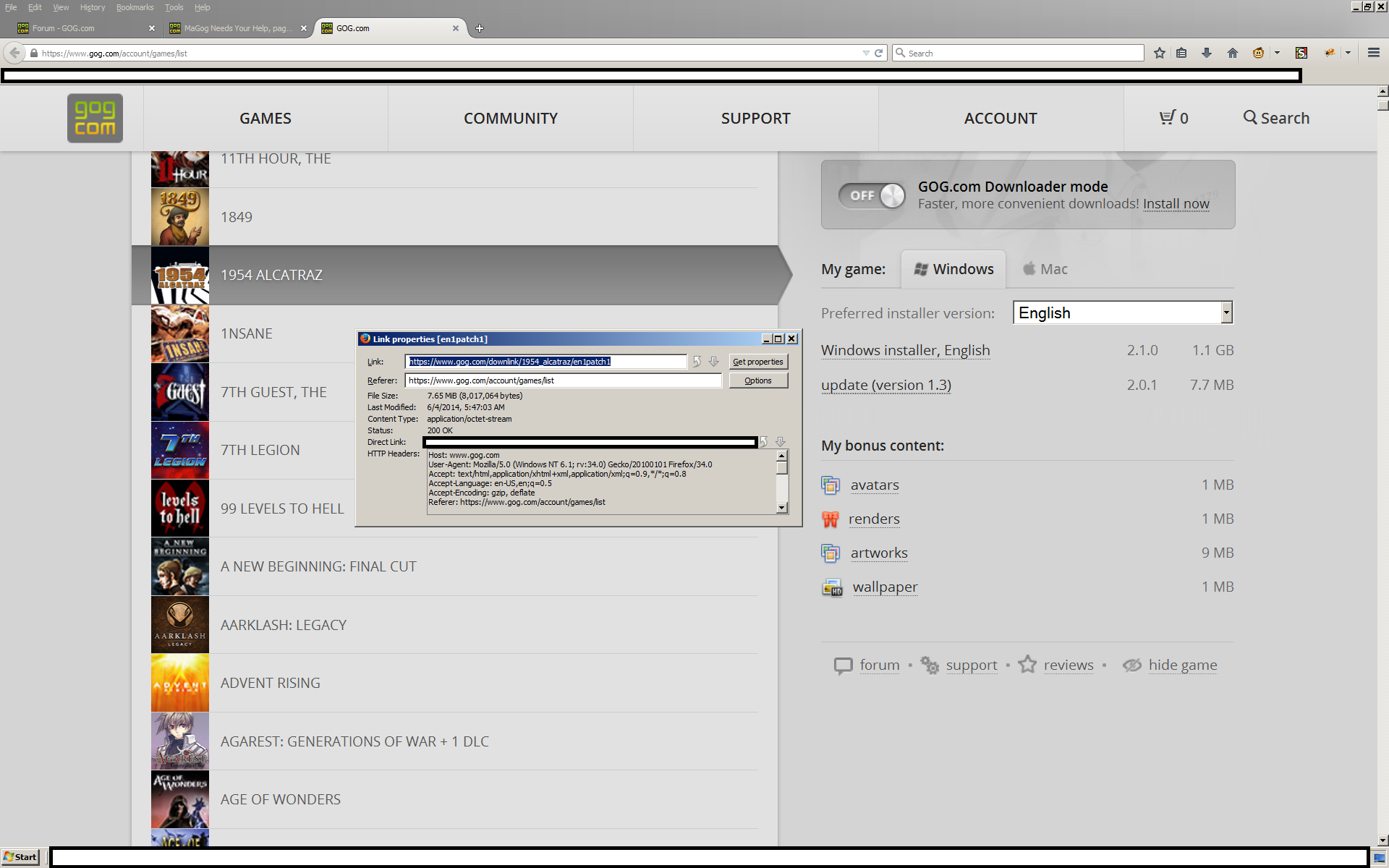Click the browser back arrow
This screenshot has width=1389, height=868.
pyautogui.click(x=14, y=53)
